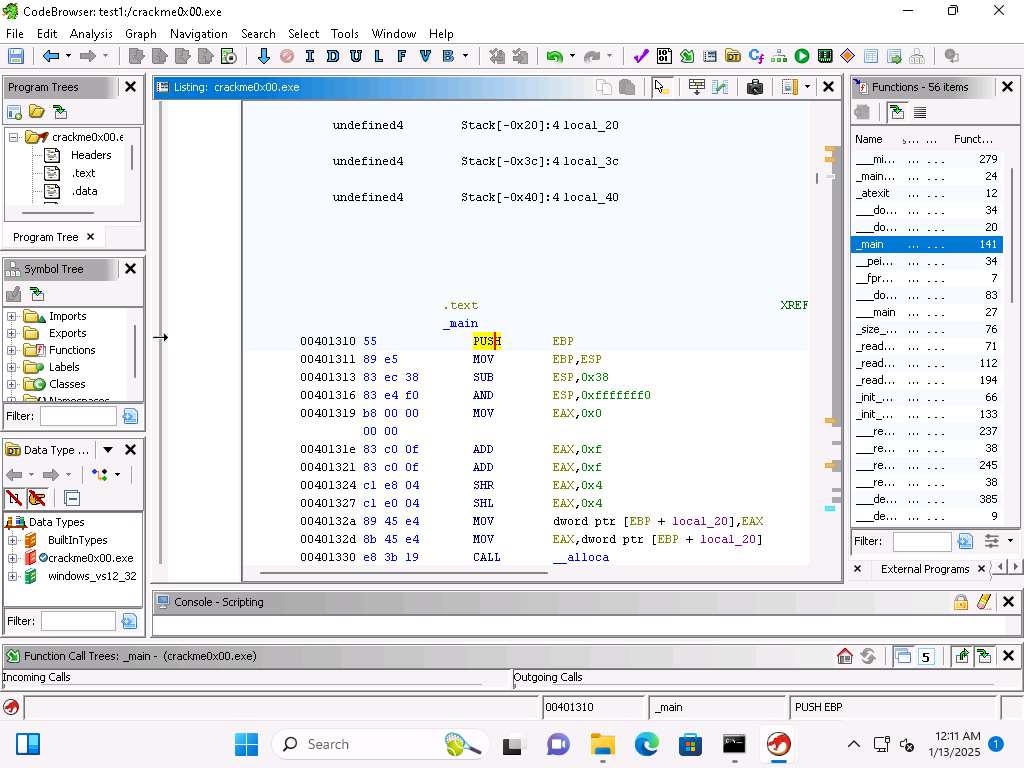Click the __alloca call reference
Viewport: 1024px width, 768px height.
(580, 557)
